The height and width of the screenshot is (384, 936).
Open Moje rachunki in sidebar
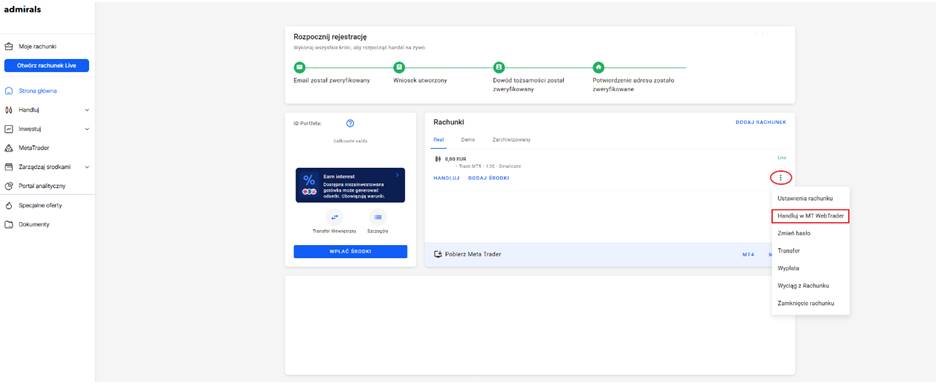(x=37, y=47)
